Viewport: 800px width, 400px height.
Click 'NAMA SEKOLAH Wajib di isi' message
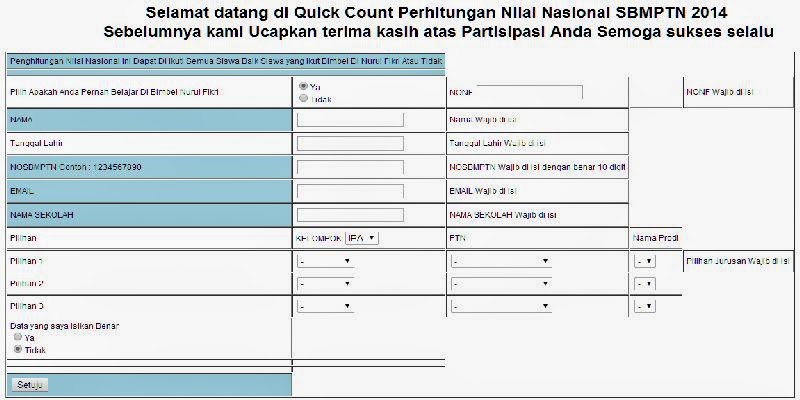coord(503,215)
